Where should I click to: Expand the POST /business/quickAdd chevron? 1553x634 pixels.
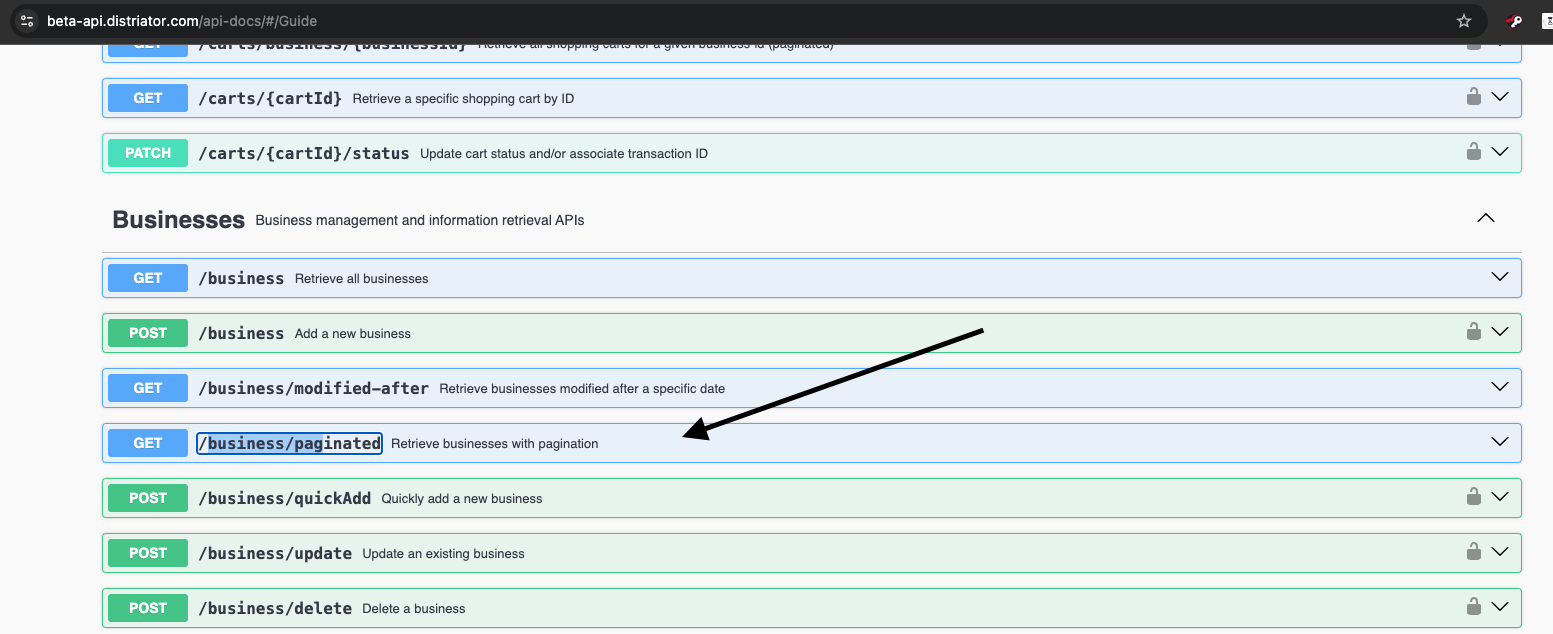click(x=1499, y=497)
